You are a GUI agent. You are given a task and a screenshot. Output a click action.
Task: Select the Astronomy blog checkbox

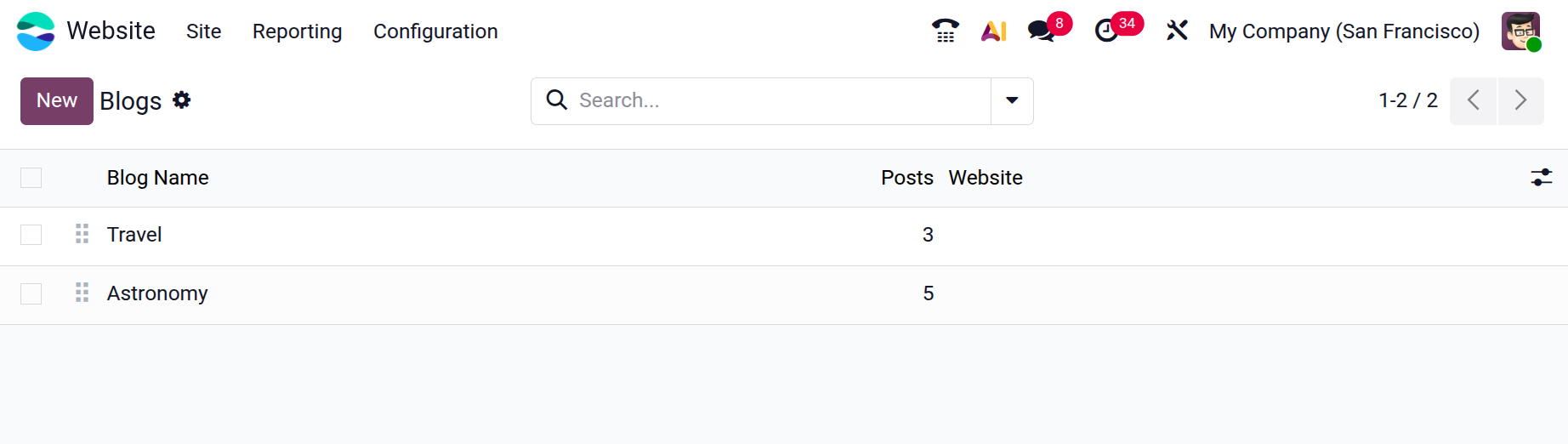coord(31,293)
